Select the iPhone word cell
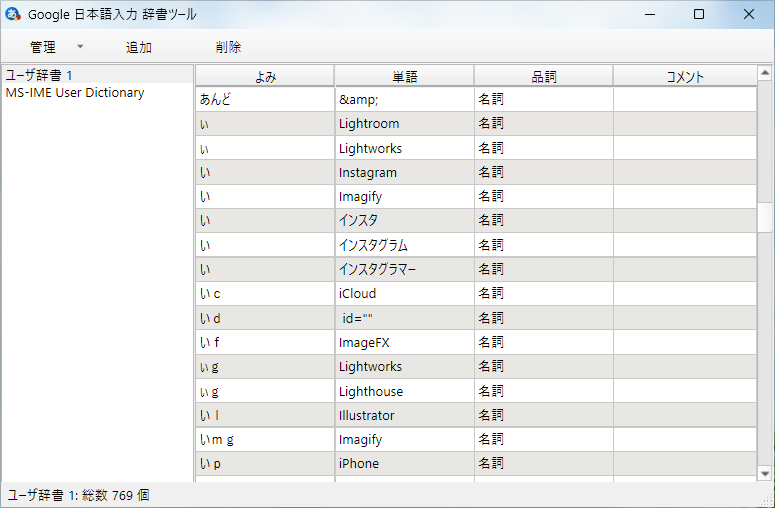This screenshot has width=775, height=508. point(405,464)
